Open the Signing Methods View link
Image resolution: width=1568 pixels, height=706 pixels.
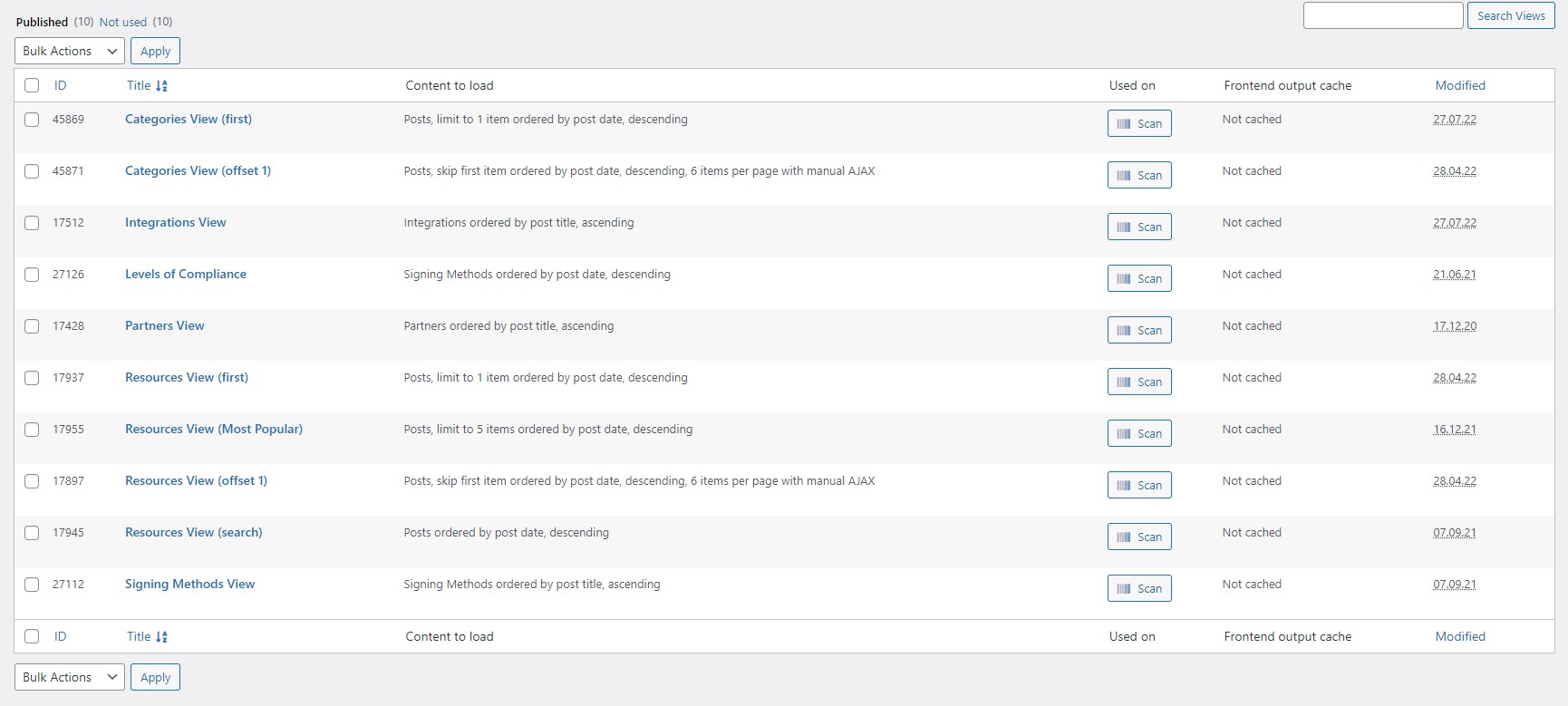pos(190,584)
